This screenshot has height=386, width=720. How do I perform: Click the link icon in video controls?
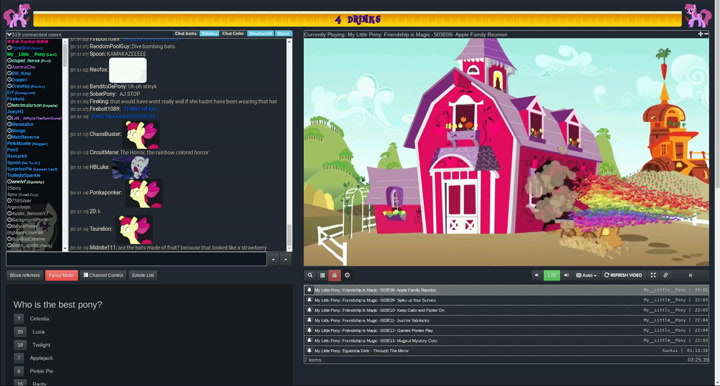pos(665,275)
